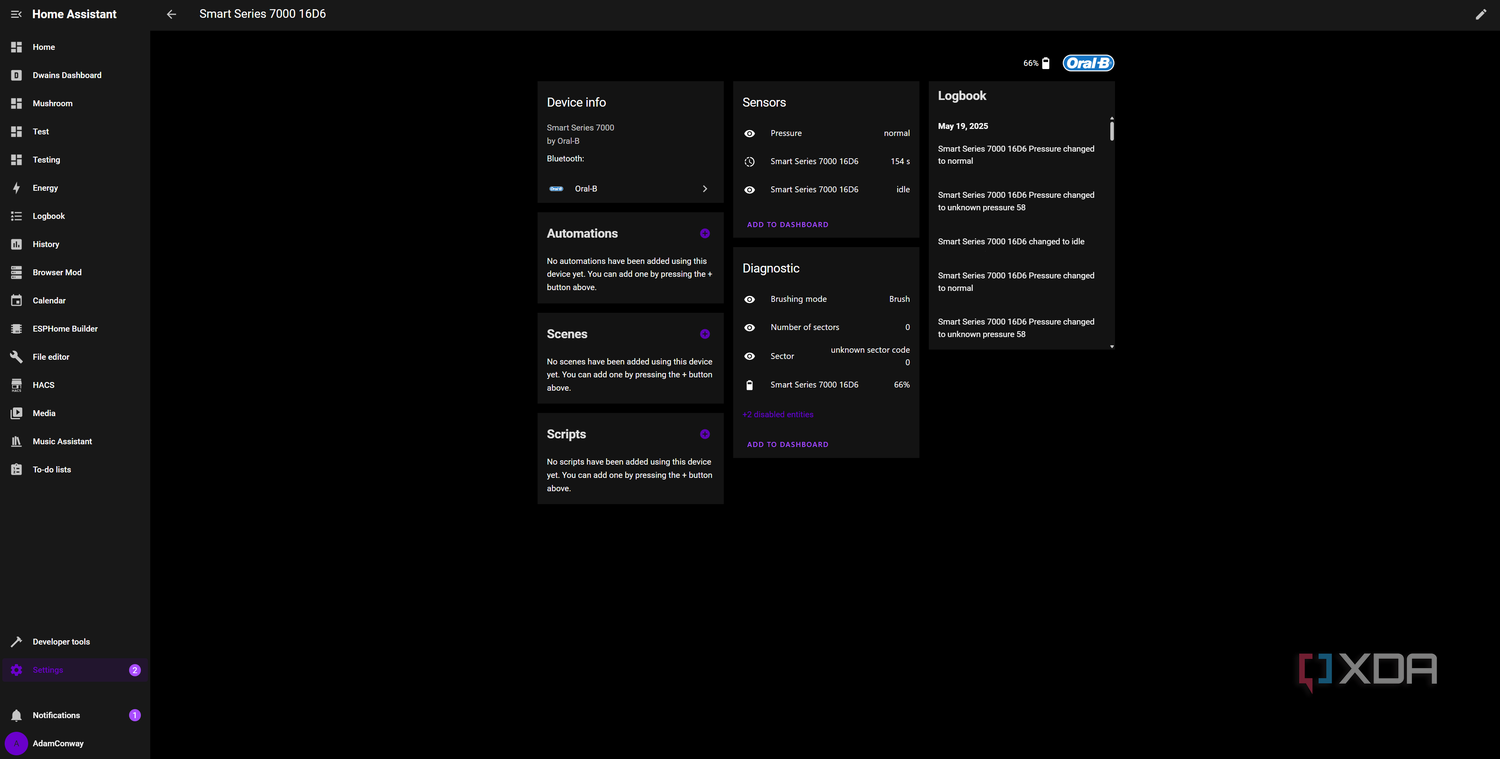Click the Brushing mode eye icon
The width and height of the screenshot is (1500, 759).
click(750, 299)
